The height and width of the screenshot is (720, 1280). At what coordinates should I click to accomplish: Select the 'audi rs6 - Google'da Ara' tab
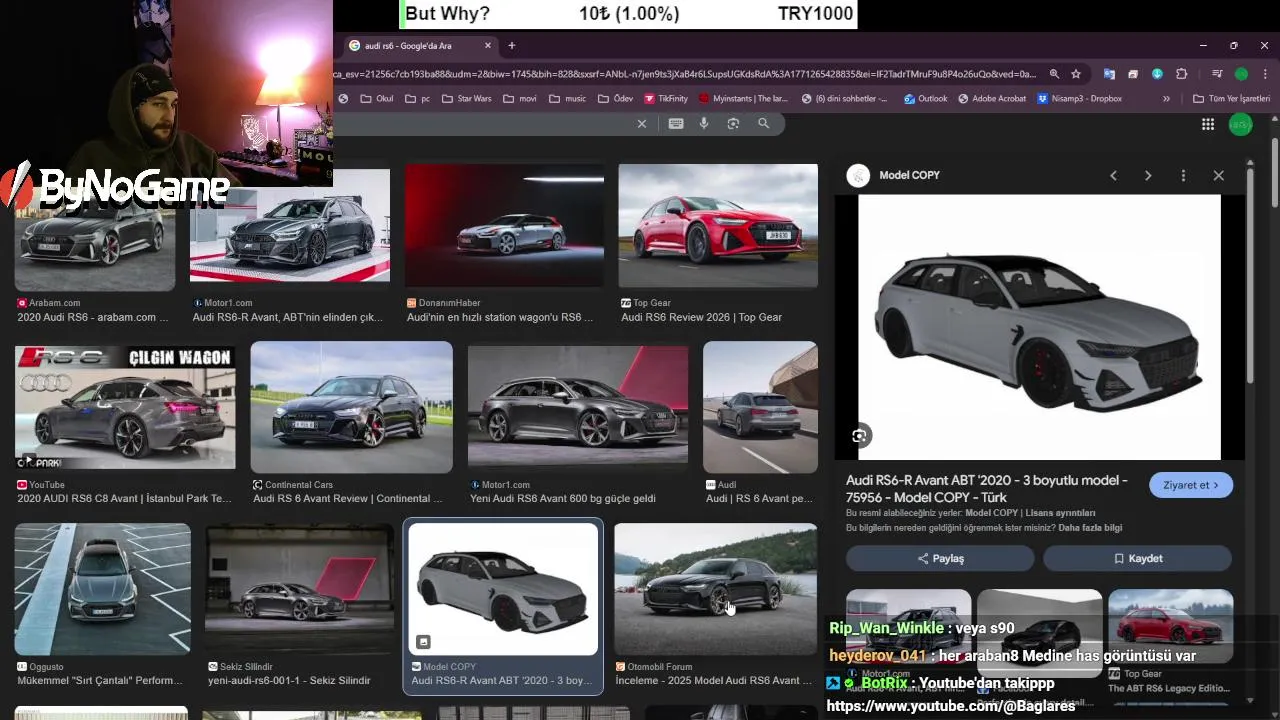[418, 45]
